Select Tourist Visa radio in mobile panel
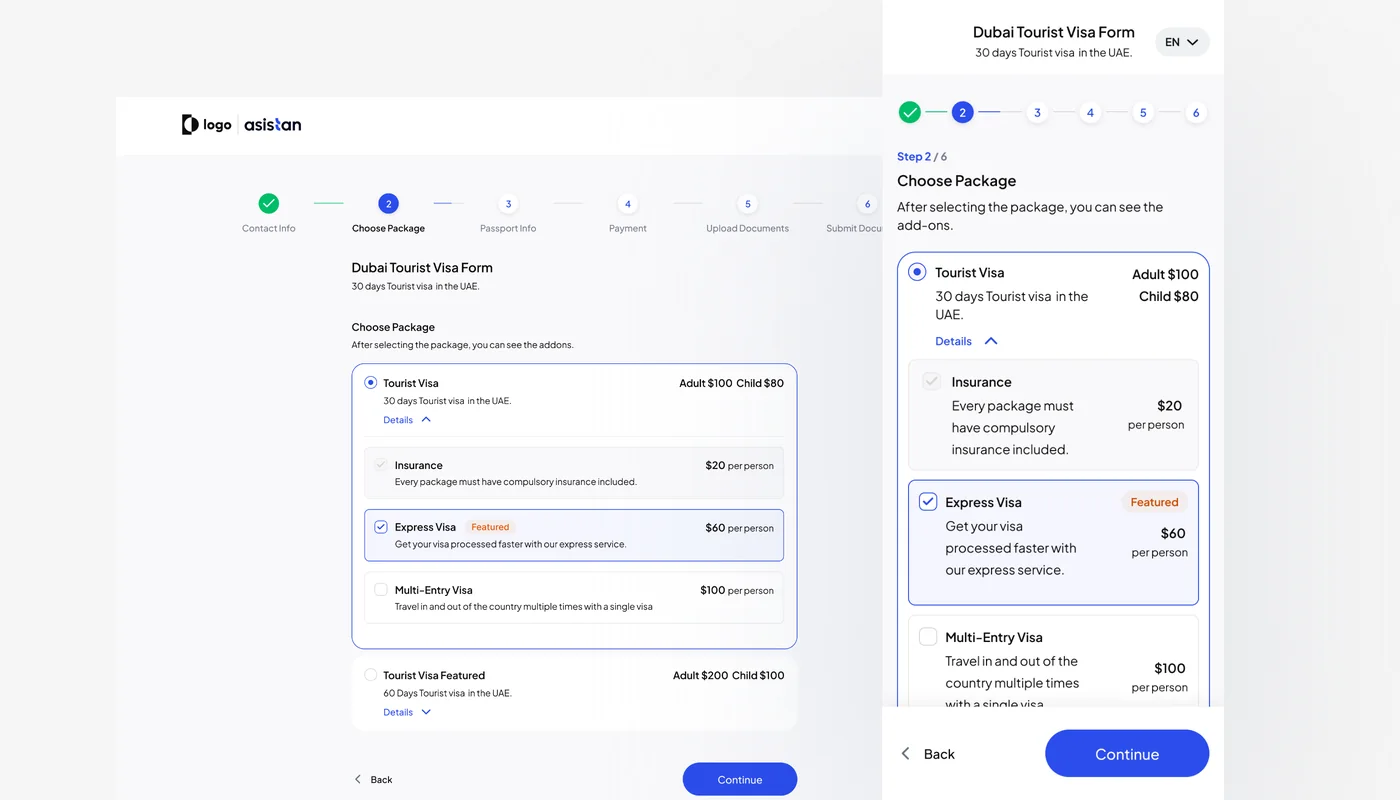The image size is (1400, 800). [917, 272]
